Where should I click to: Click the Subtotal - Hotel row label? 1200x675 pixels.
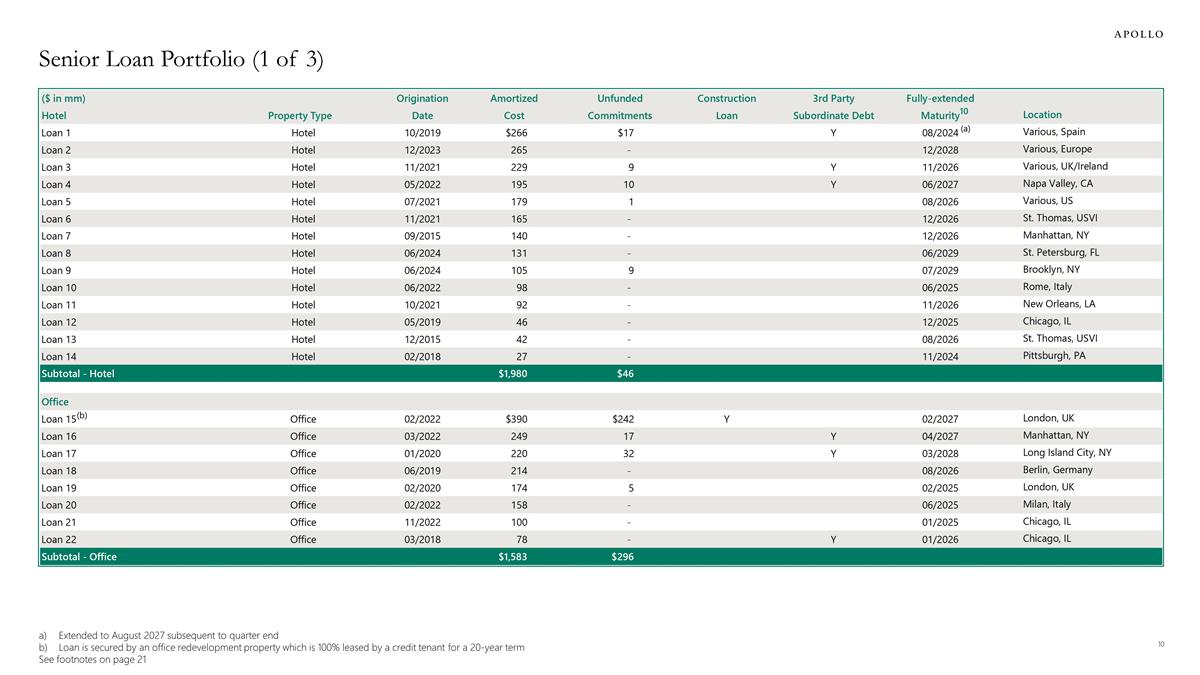click(78, 374)
